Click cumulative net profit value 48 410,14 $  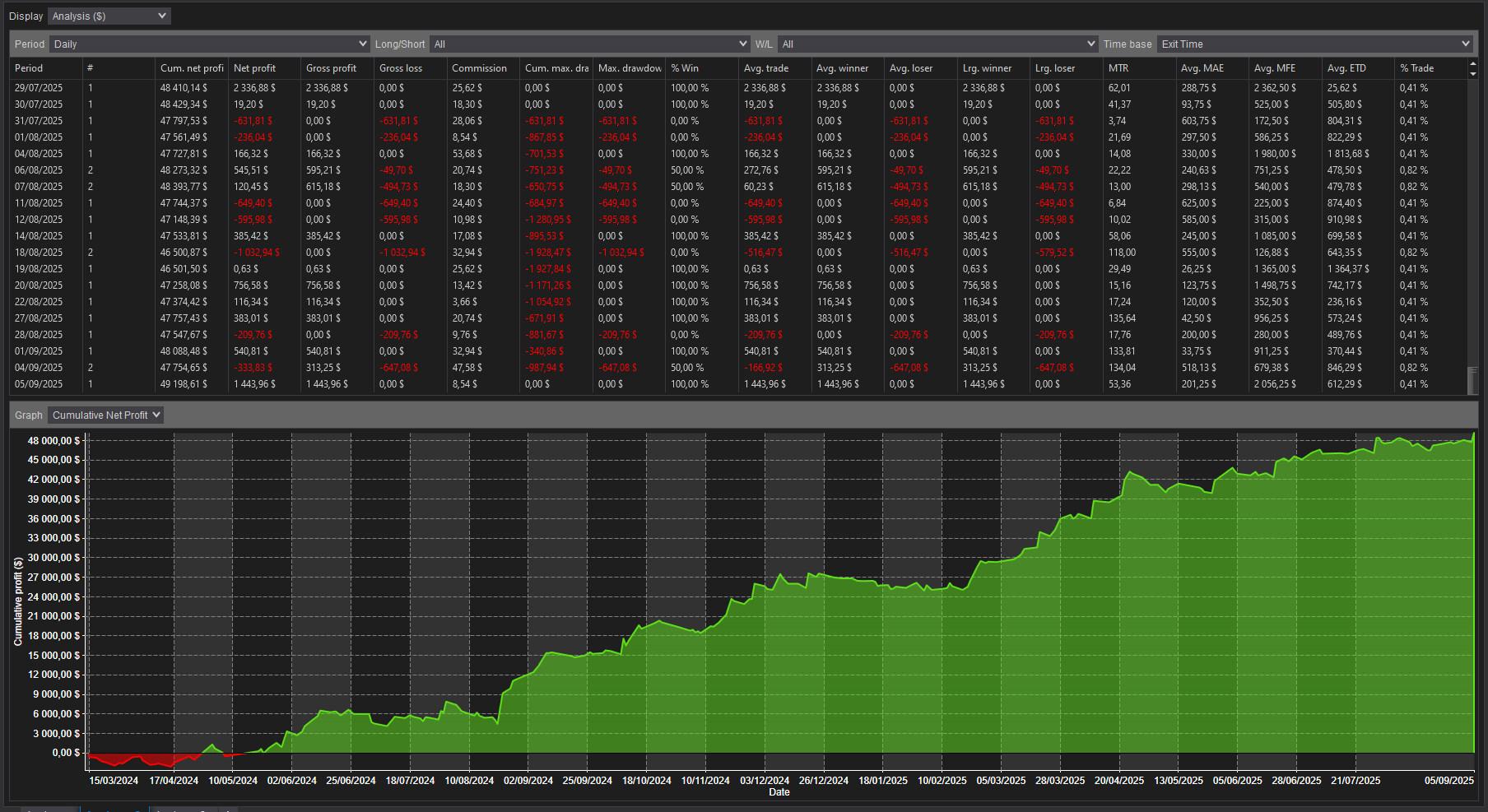184,88
